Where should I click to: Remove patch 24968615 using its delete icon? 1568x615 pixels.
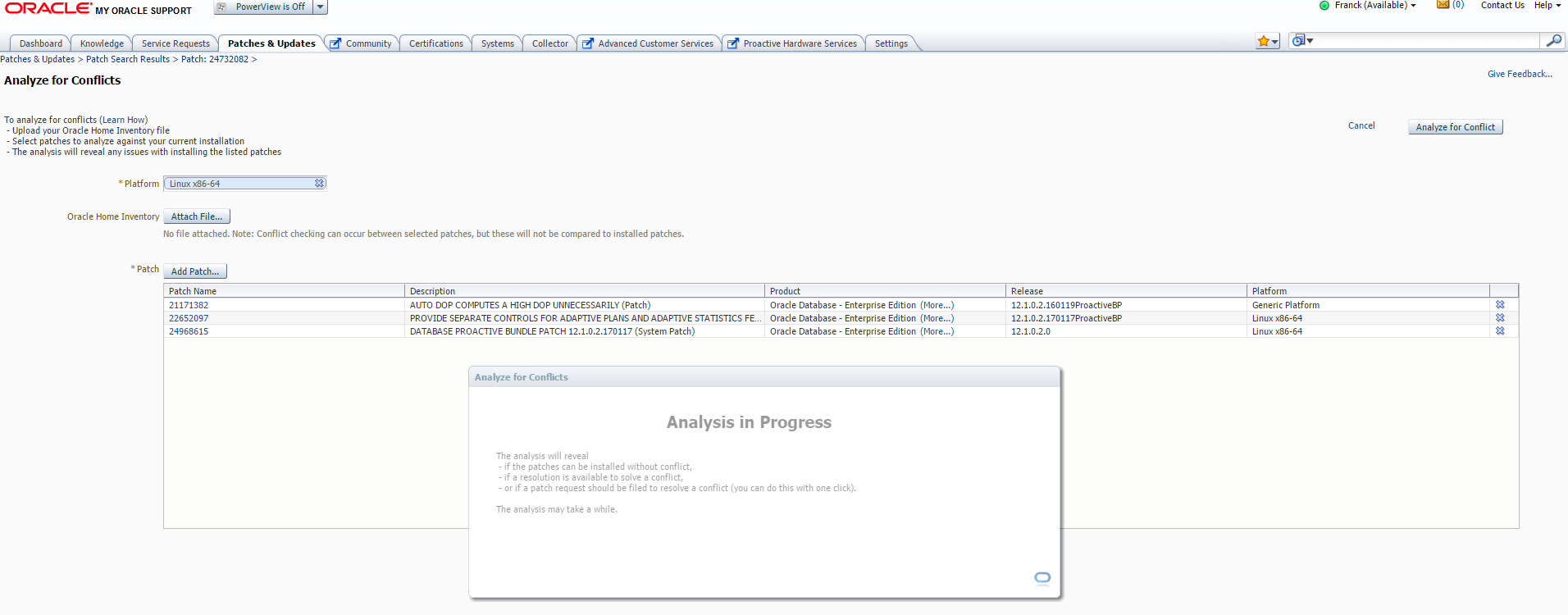[x=1500, y=331]
